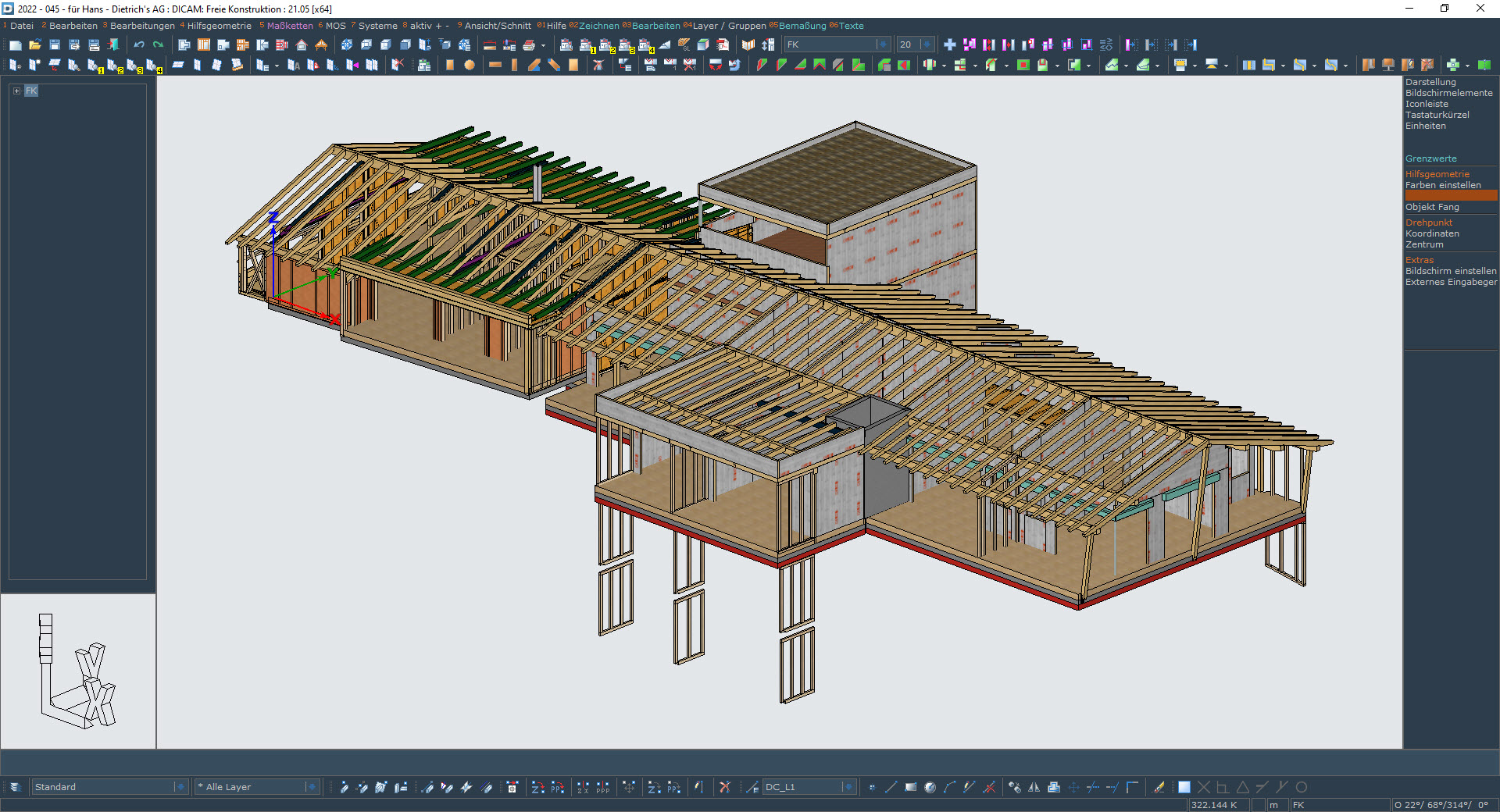The width and height of the screenshot is (1500, 812).
Task: Click the orange circle shape icon
Action: [470, 66]
